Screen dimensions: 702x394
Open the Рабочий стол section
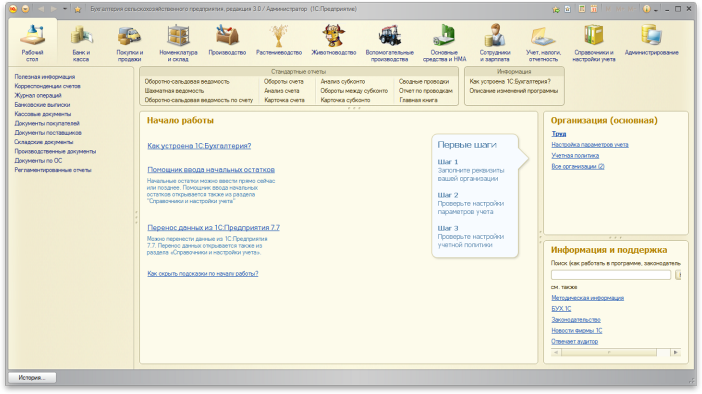click(32, 43)
